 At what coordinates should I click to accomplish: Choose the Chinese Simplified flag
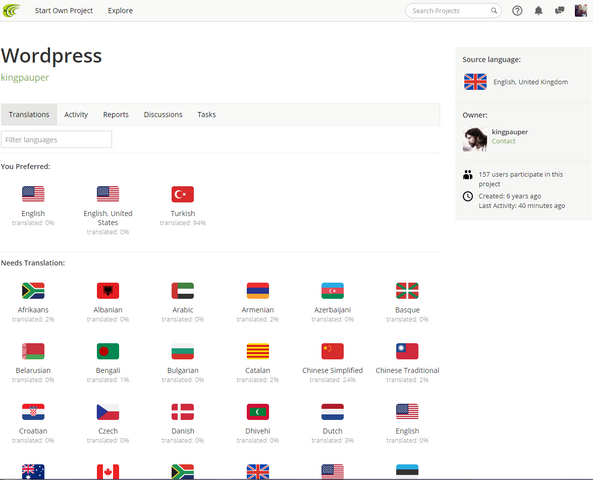332,351
